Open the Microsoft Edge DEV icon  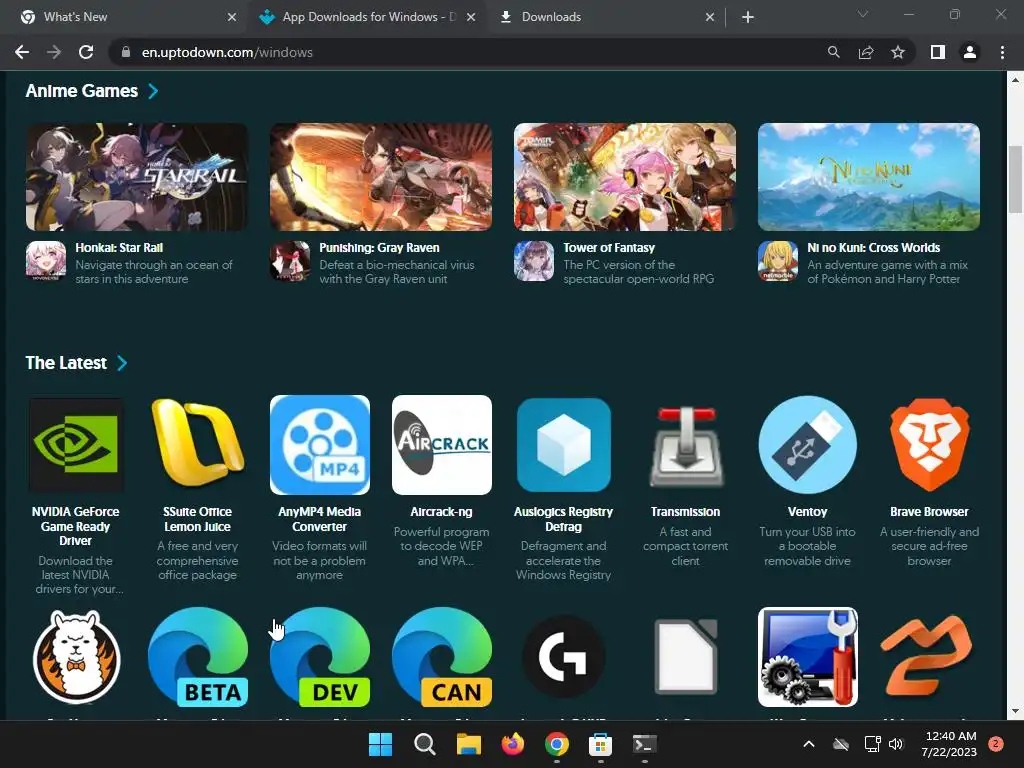coord(320,657)
